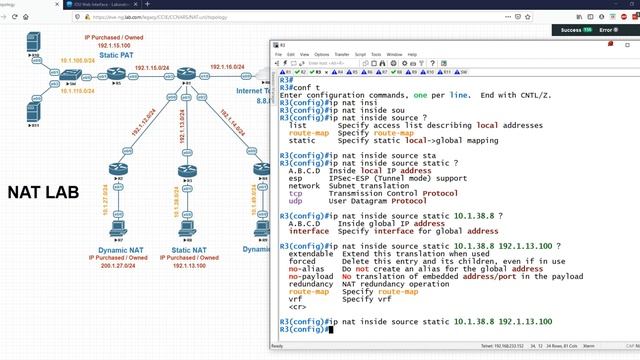Open the SecureCRT Connect icon in toolbar

click(277, 63)
